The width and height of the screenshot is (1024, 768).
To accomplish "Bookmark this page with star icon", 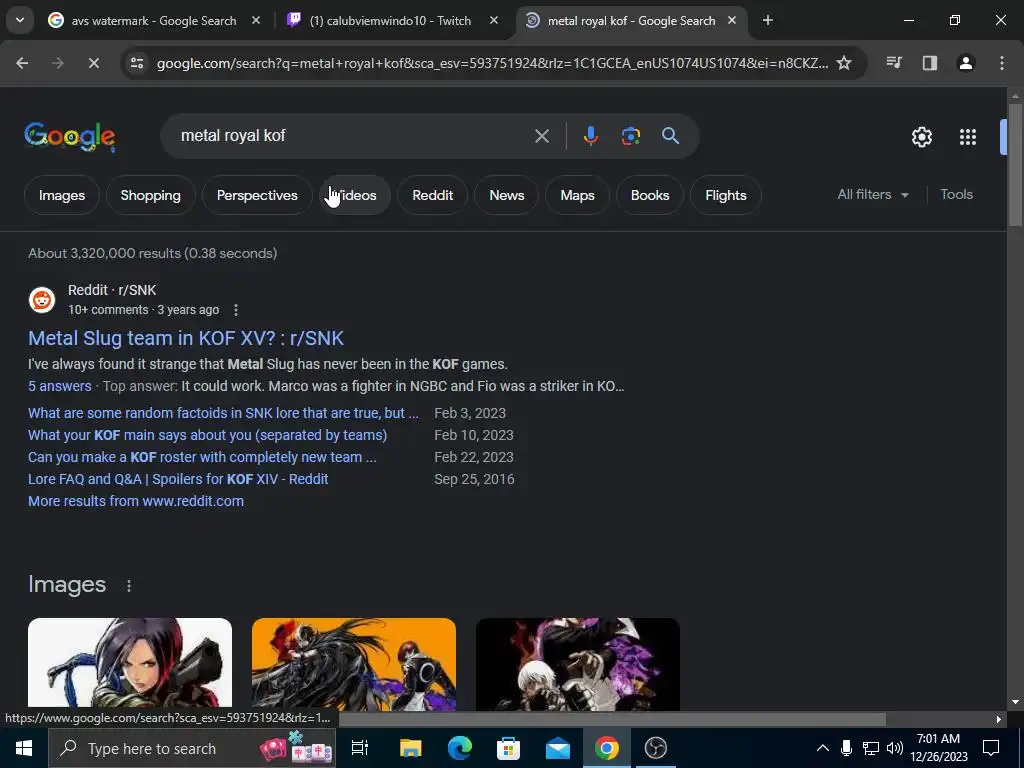I will click(x=844, y=63).
